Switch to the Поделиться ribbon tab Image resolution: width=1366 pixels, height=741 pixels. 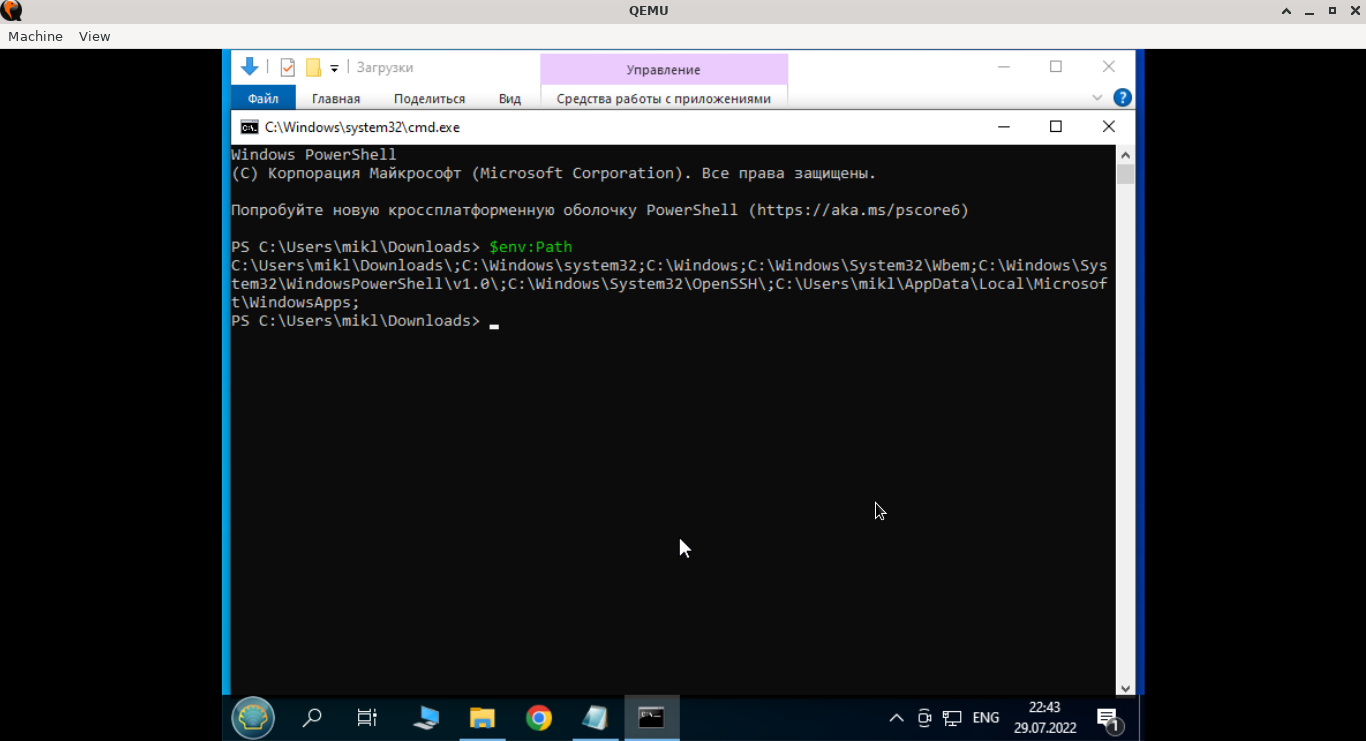[x=429, y=98]
